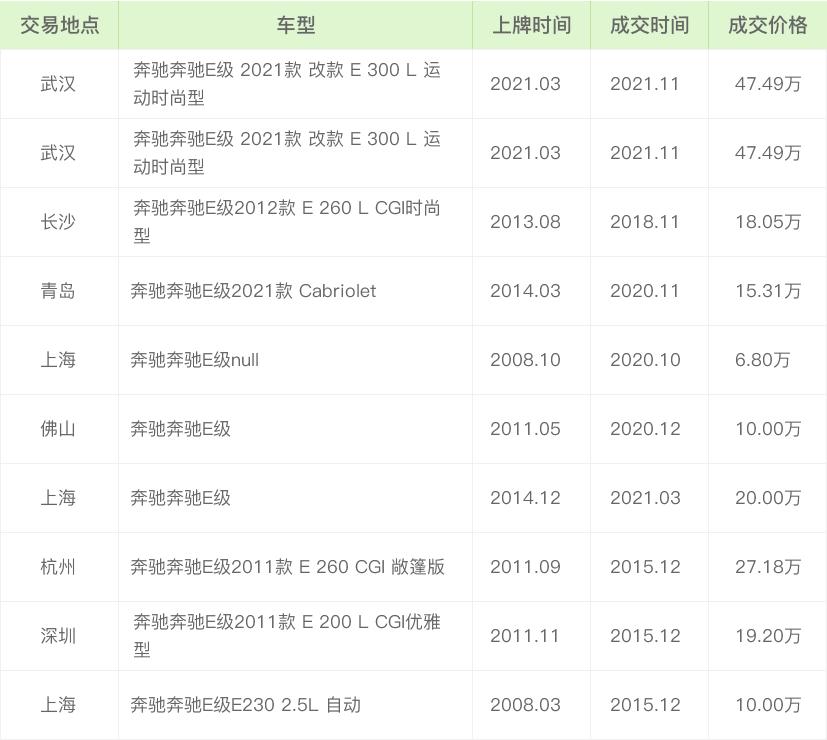Select the 6.80万 price cell

[x=762, y=360]
